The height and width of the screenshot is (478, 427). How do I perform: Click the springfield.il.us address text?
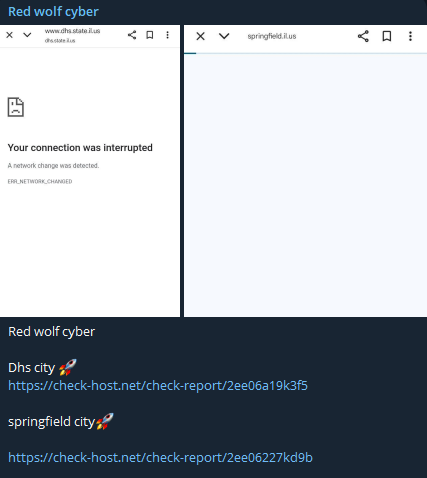pyautogui.click(x=272, y=36)
